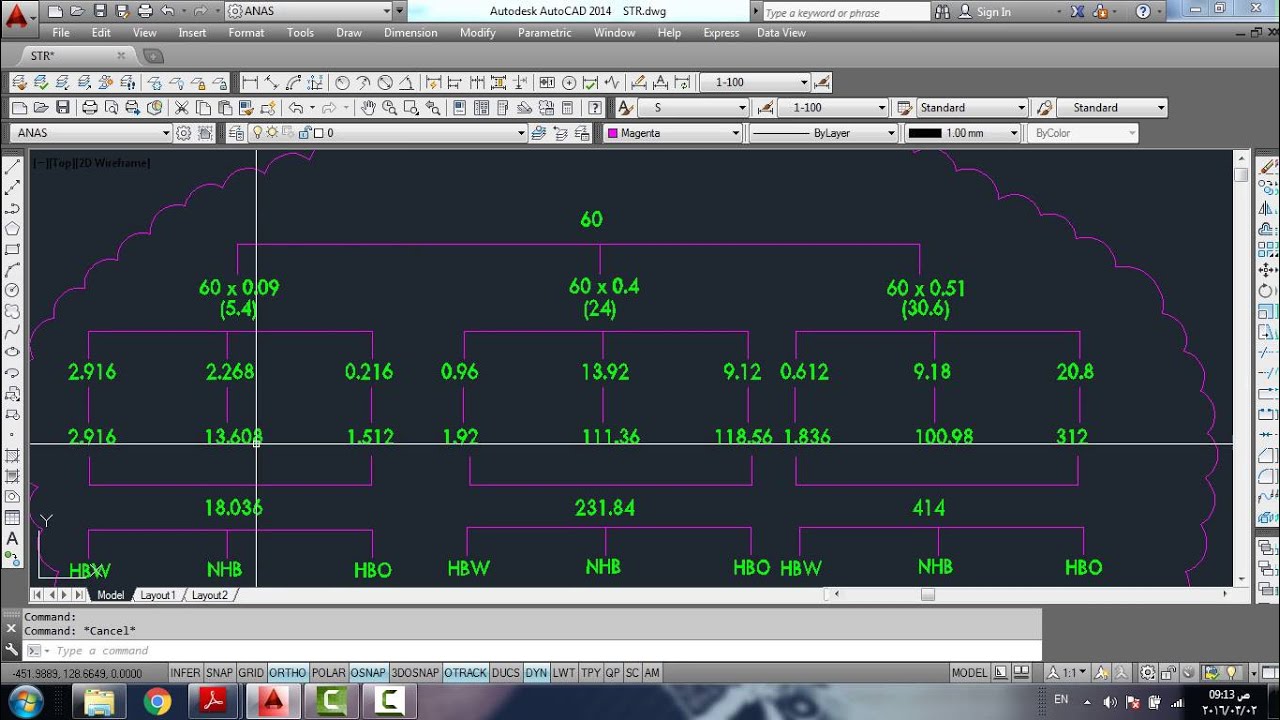Click the Cut scissors icon
Screen dimensions: 1280x720
[181, 108]
